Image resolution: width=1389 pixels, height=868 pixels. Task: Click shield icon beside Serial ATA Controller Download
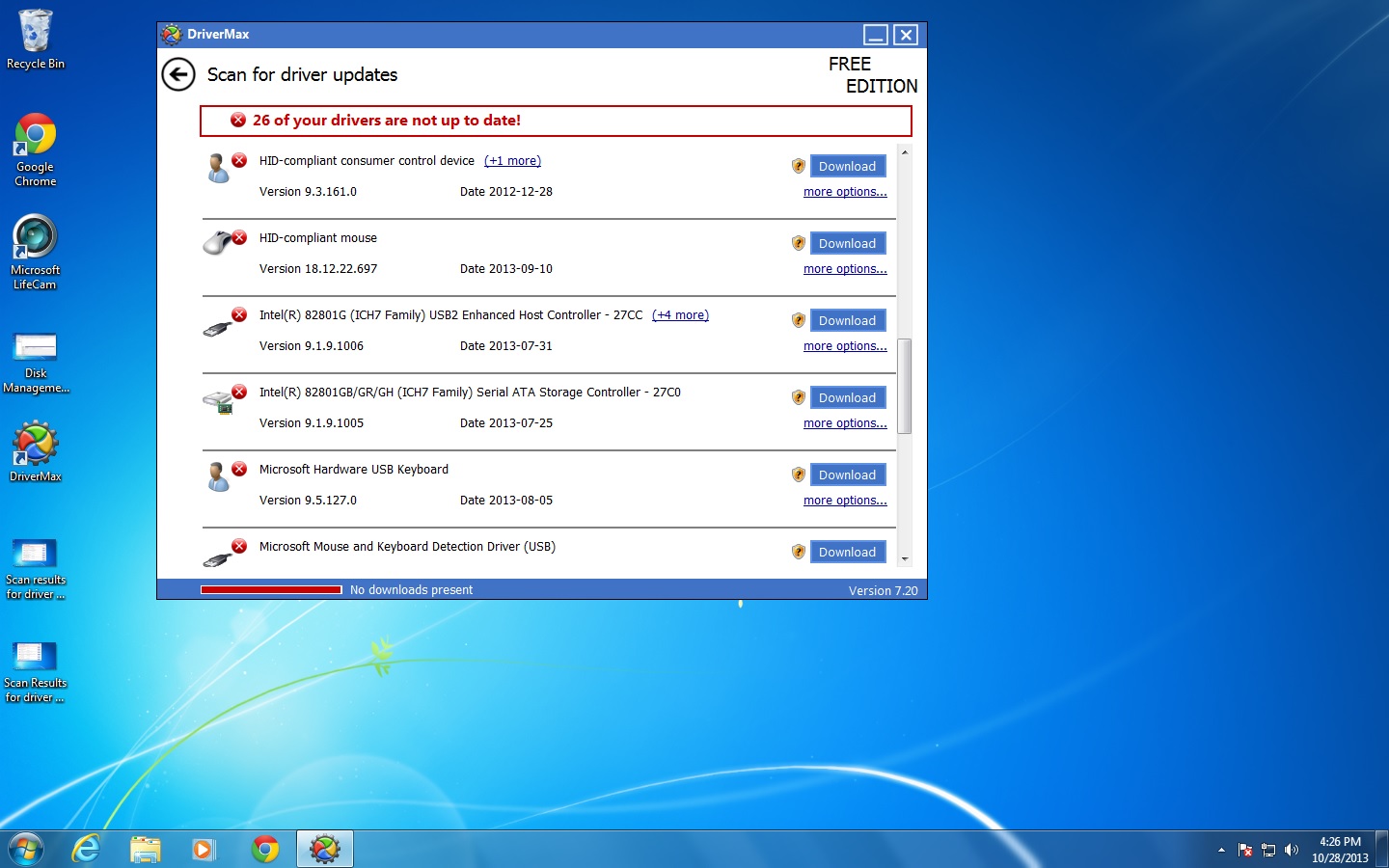(x=799, y=397)
